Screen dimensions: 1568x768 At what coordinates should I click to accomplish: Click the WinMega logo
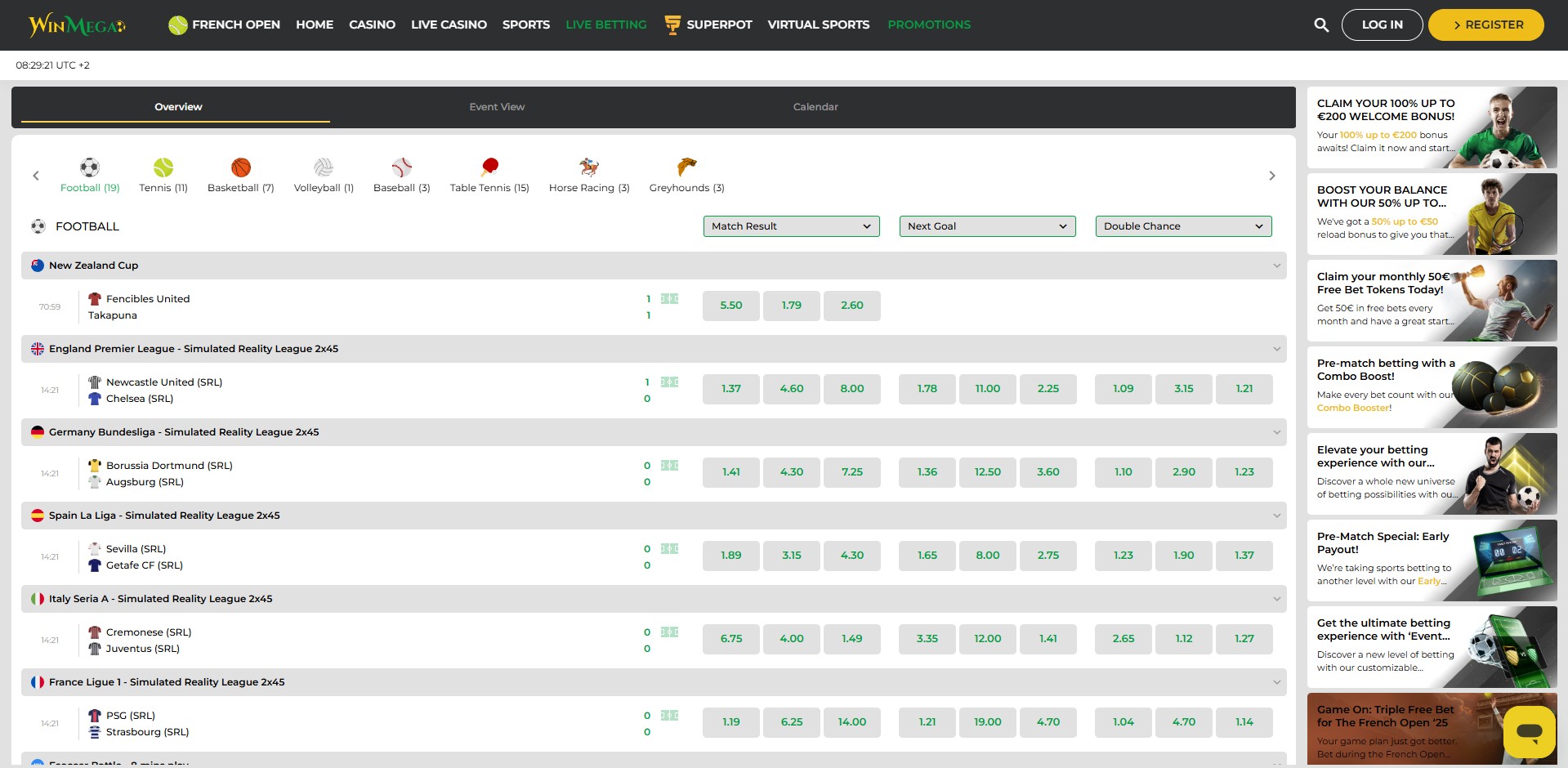point(77,25)
